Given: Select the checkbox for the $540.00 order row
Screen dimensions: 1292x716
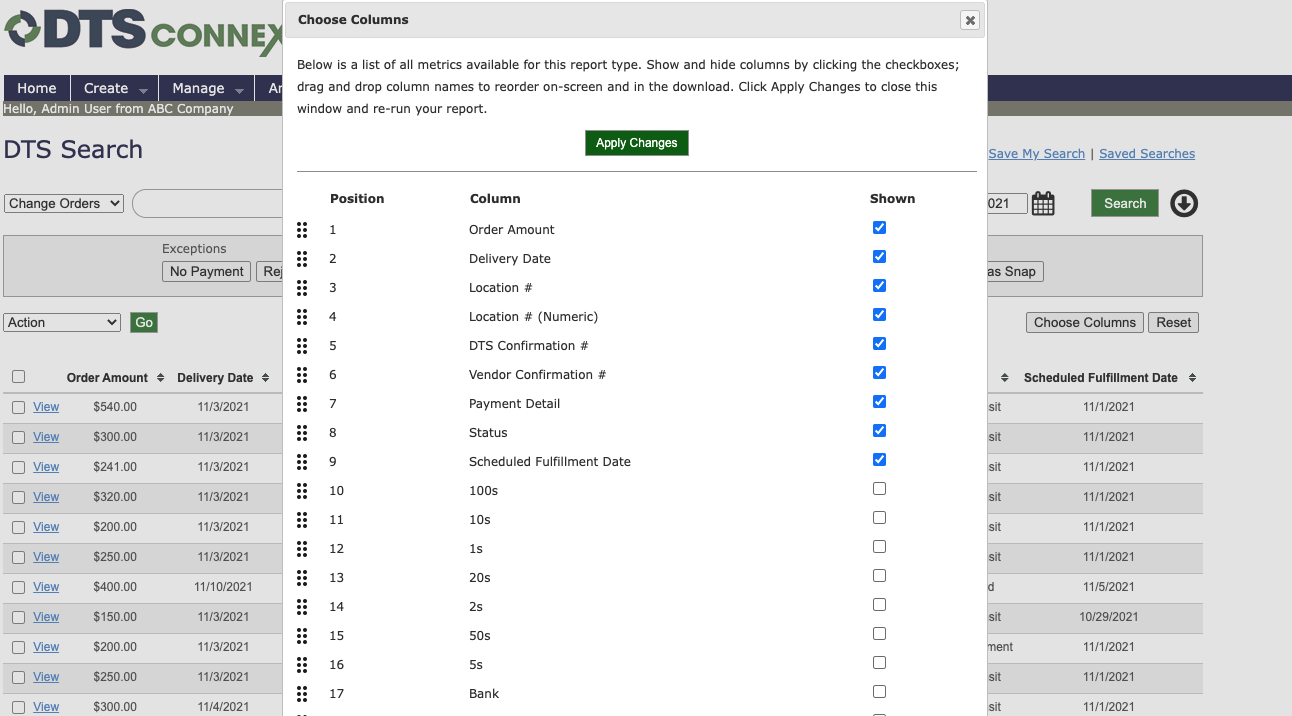Looking at the screenshot, I should 18,407.
